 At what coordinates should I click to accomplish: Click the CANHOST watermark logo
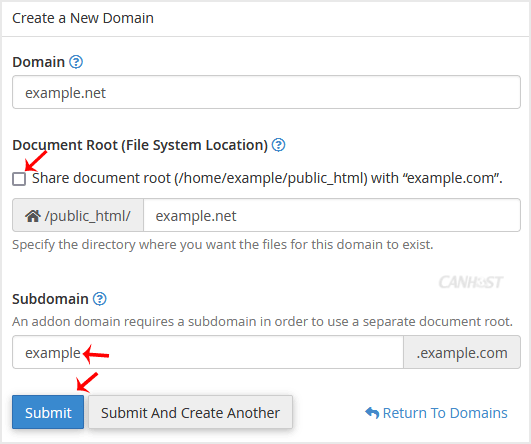coord(471,282)
